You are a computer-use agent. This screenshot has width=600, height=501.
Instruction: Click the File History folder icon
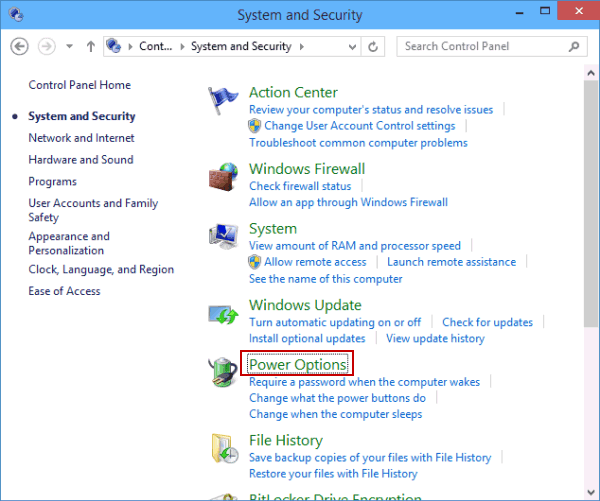[x=223, y=449]
